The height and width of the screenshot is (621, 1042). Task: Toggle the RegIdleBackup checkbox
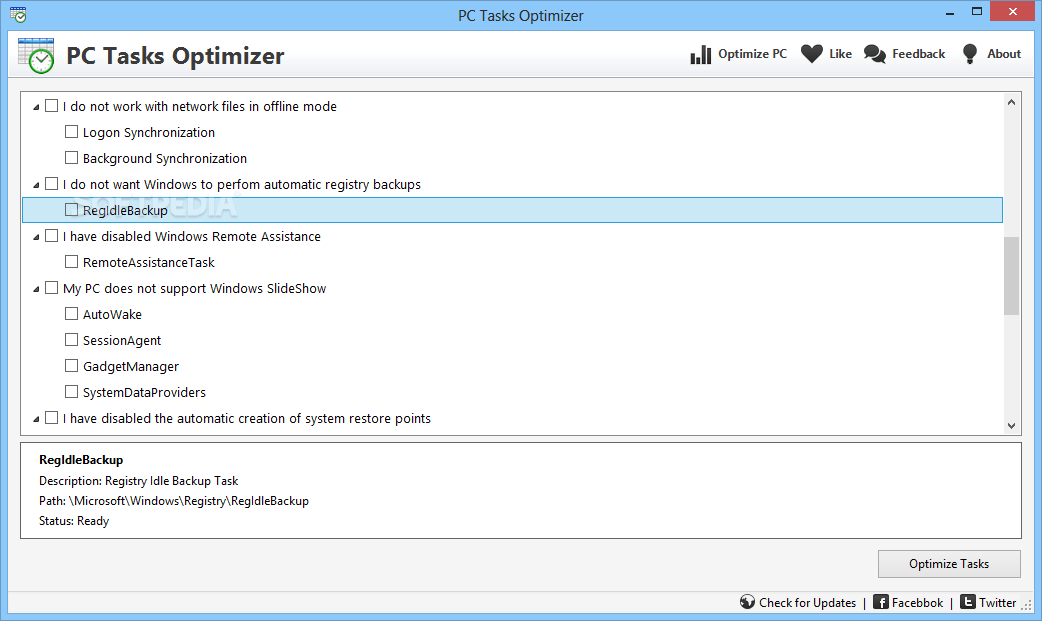point(71,209)
